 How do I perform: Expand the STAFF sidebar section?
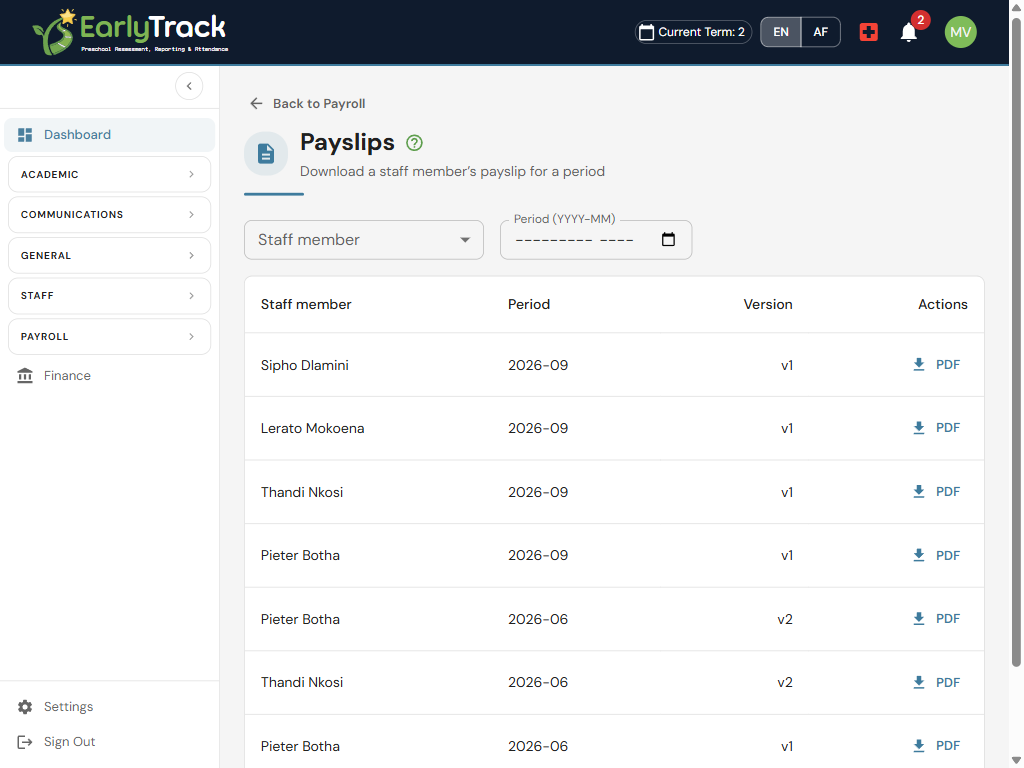[110, 296]
